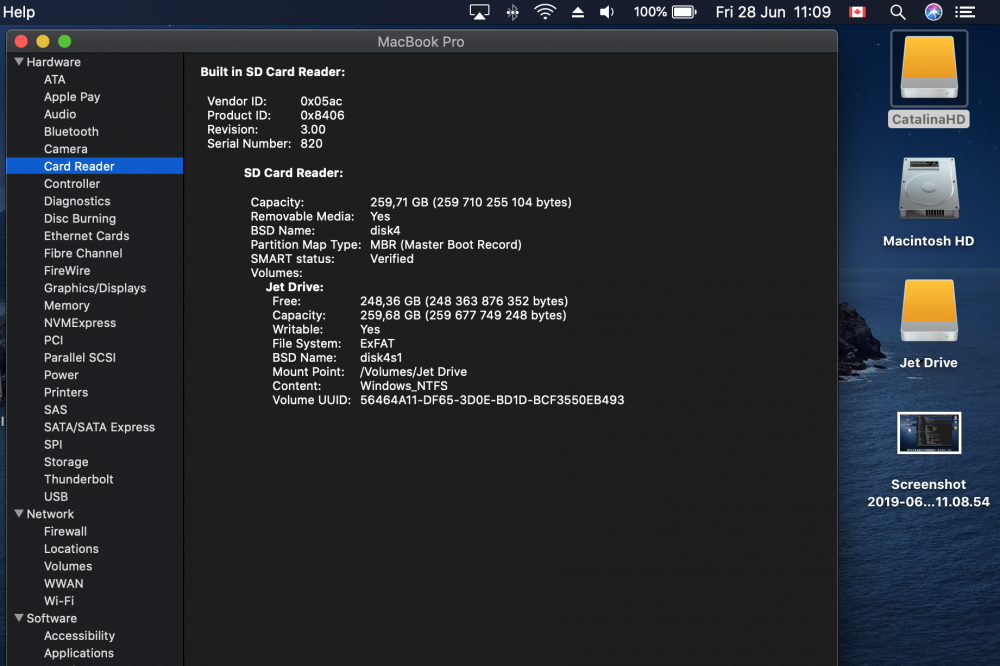Open the Bluetooth menu bar icon

click(x=512, y=12)
